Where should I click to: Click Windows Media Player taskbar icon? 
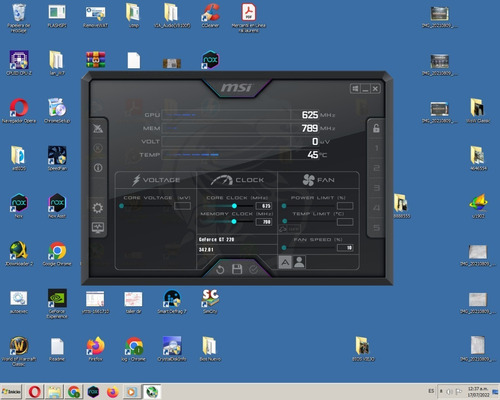click(x=132, y=392)
